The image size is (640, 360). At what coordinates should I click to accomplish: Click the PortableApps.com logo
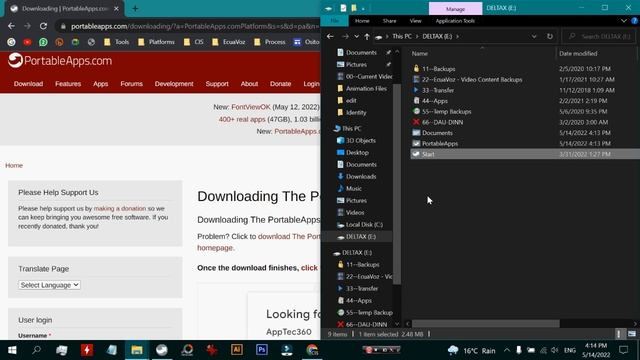click(x=60, y=61)
